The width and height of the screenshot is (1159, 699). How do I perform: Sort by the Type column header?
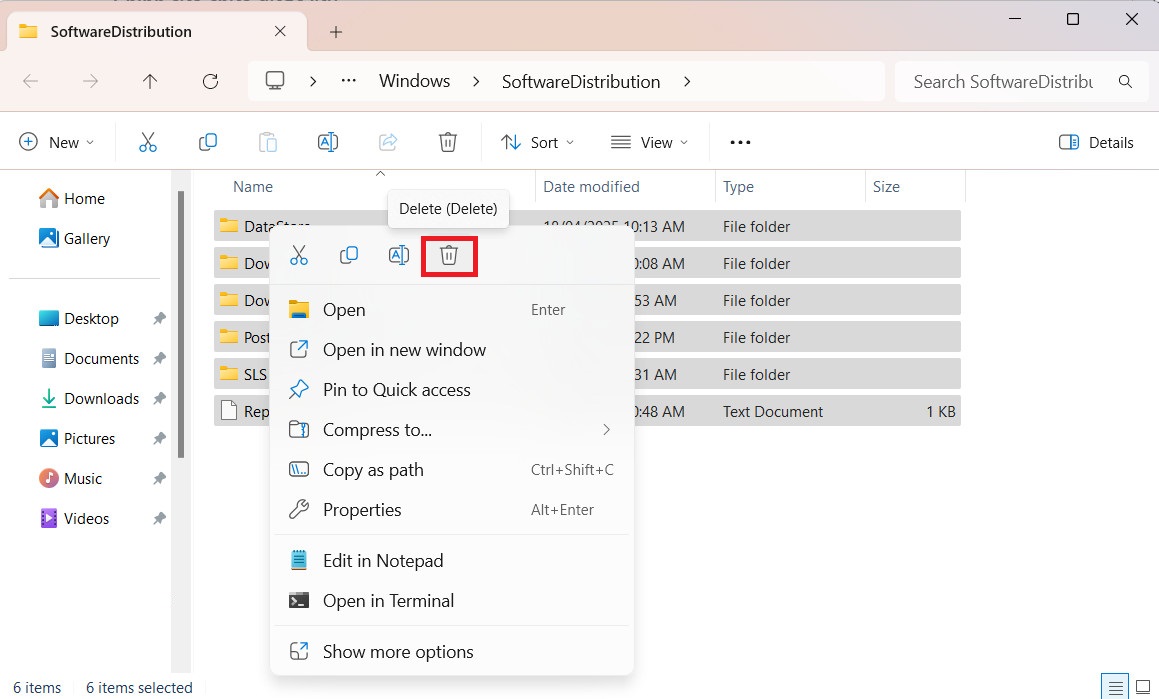click(738, 187)
